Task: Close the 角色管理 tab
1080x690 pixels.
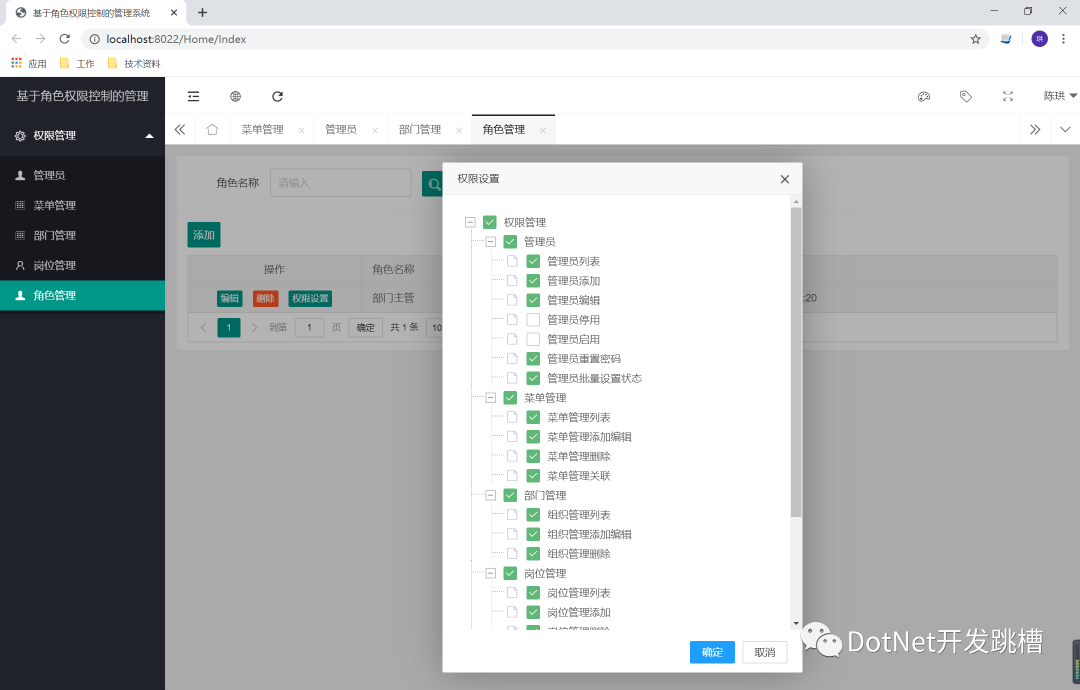Action: tap(543, 130)
